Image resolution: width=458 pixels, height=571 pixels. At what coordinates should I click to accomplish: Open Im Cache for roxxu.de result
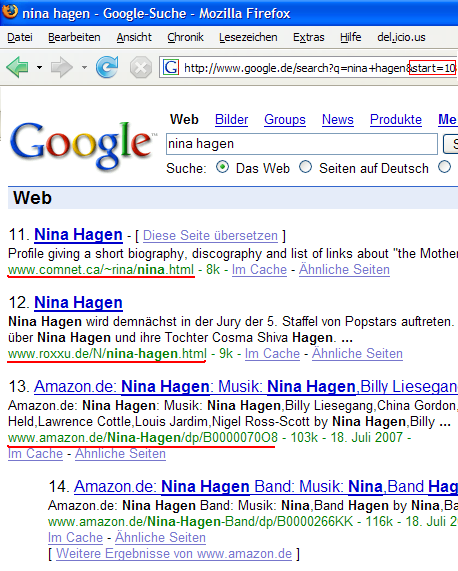pos(272,353)
